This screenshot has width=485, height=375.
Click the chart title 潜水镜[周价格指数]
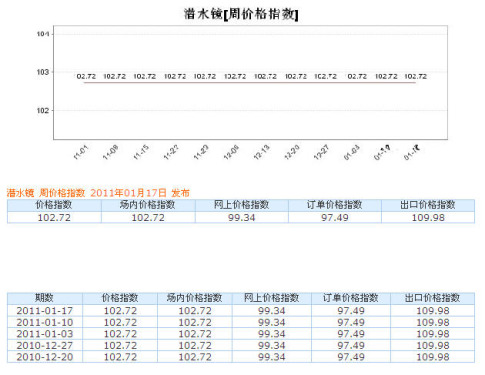[x=241, y=14]
